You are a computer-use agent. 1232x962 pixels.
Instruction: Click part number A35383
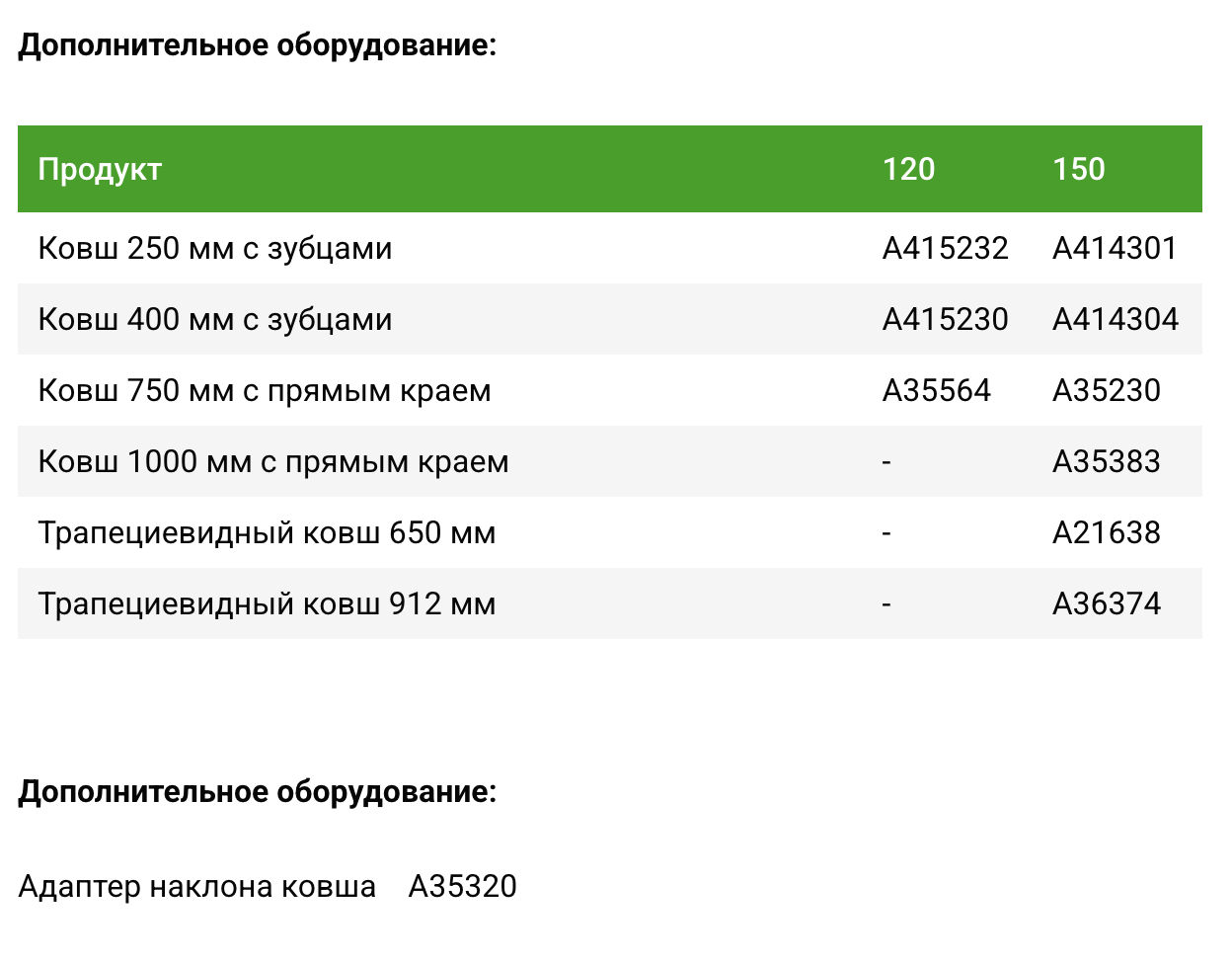coord(1106,461)
